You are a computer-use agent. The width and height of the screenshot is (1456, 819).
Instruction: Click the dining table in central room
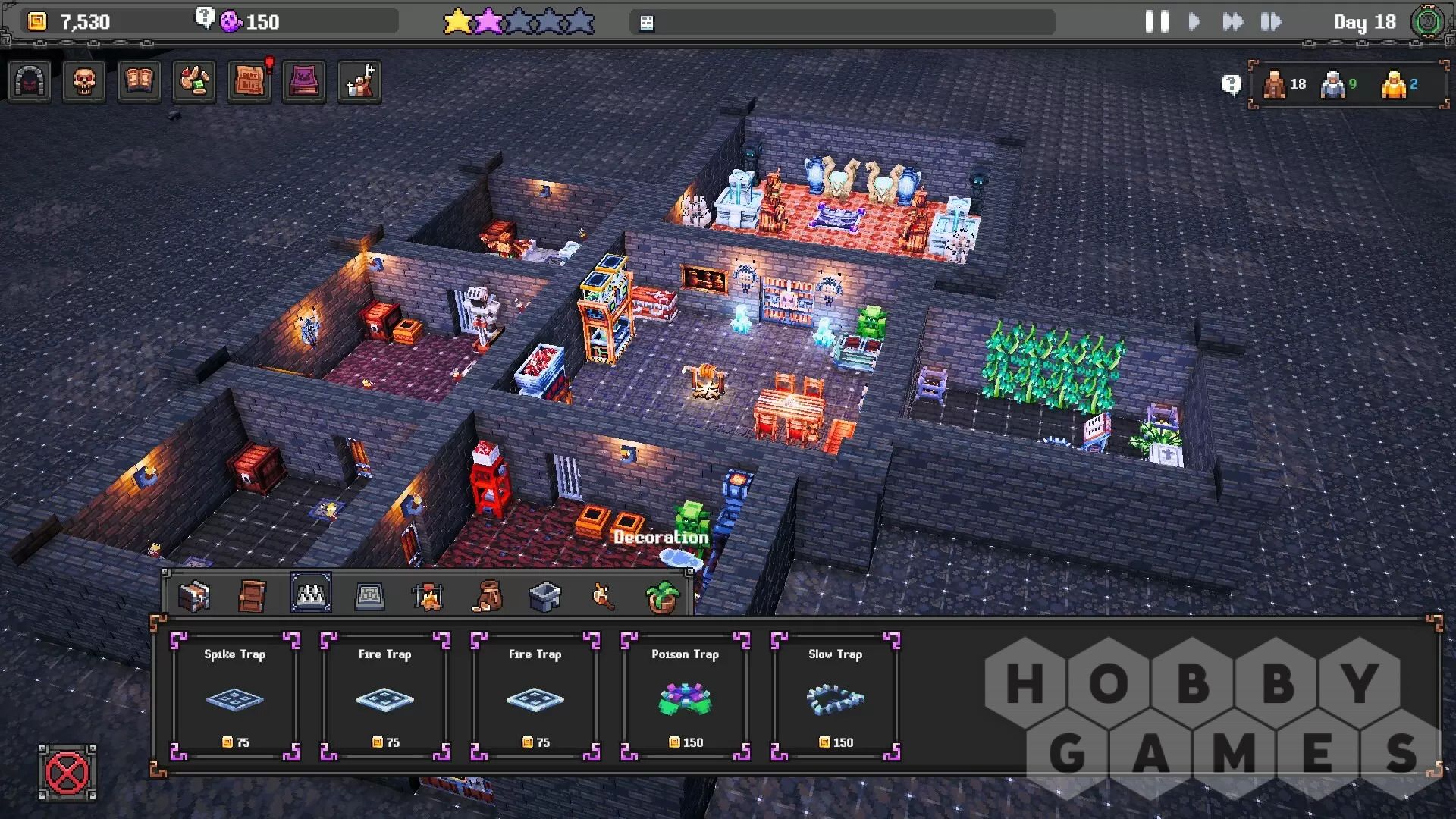tap(789, 409)
